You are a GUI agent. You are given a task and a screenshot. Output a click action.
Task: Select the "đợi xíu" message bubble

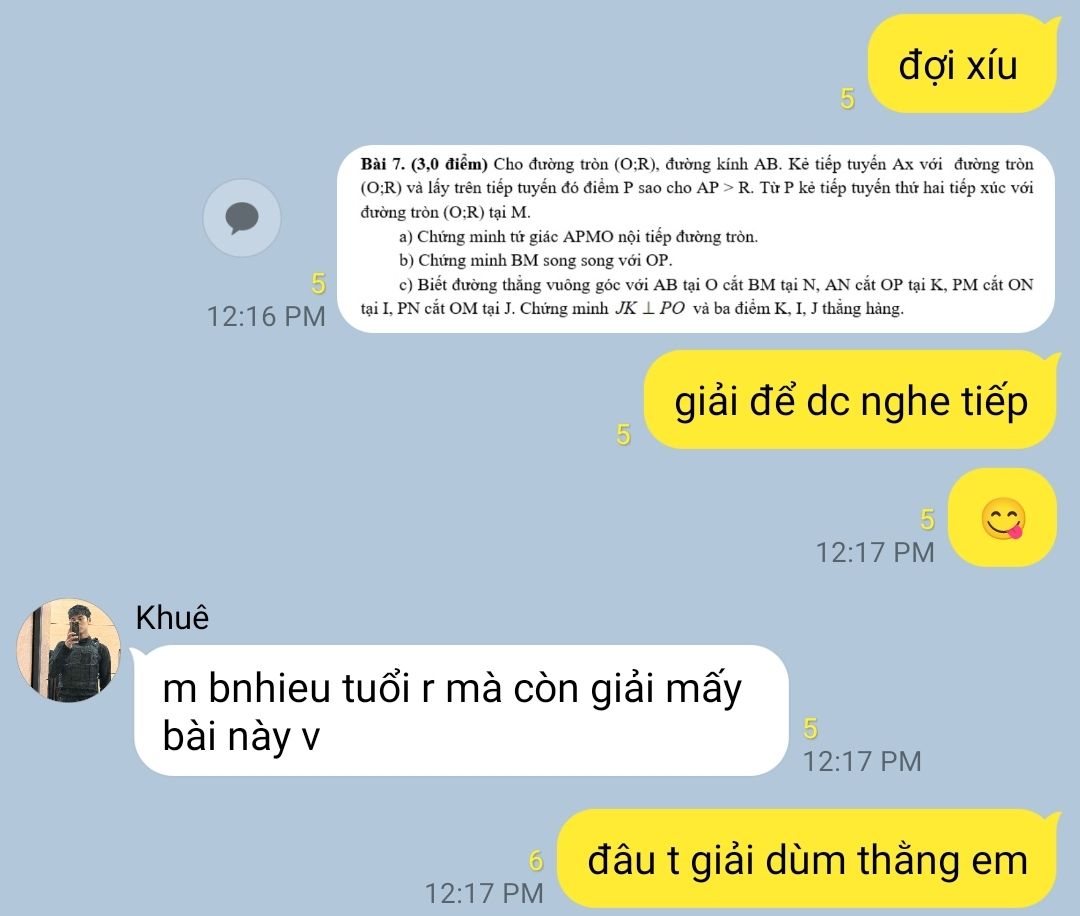click(962, 65)
